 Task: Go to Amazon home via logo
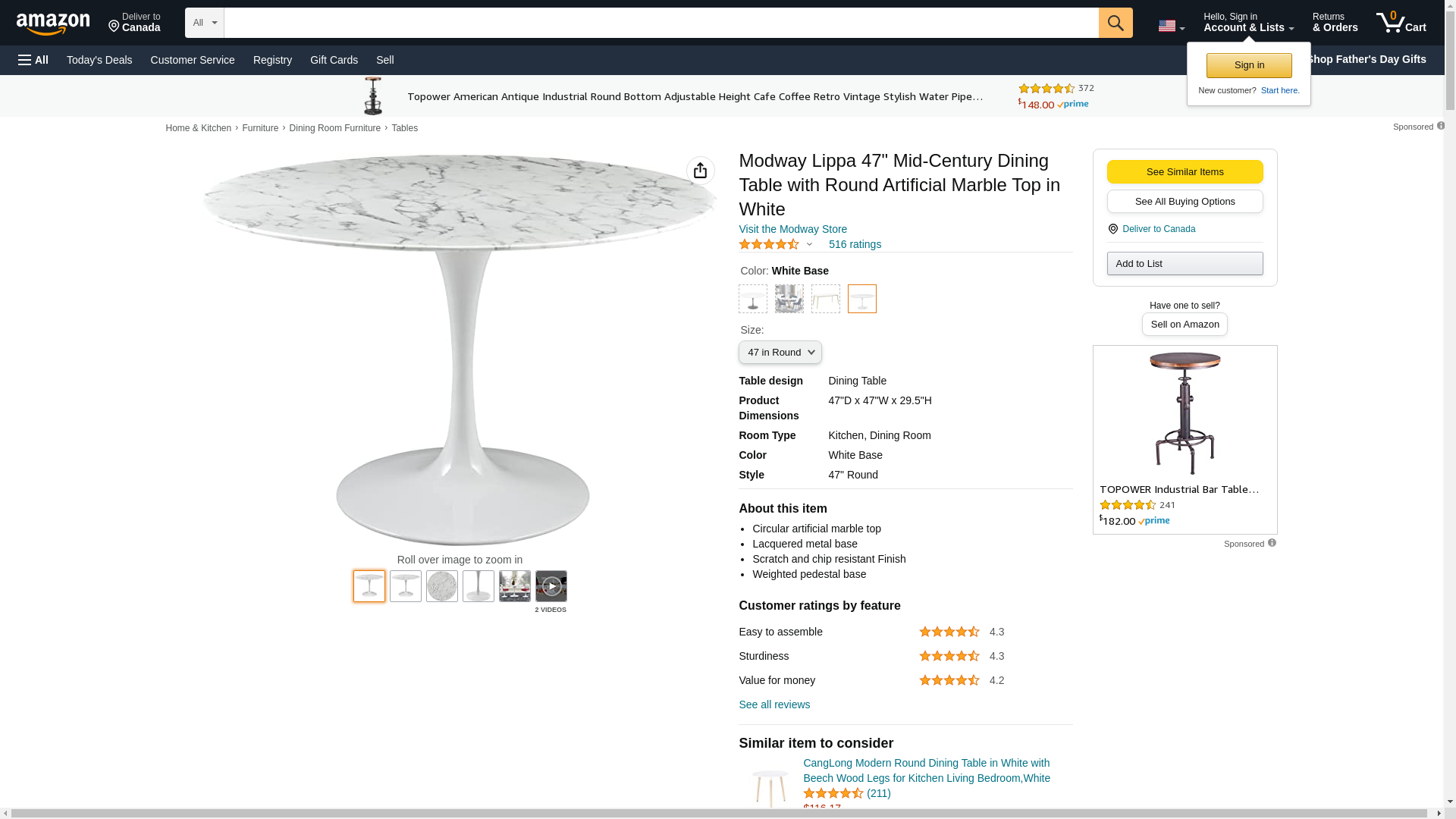pyautogui.click(x=53, y=24)
